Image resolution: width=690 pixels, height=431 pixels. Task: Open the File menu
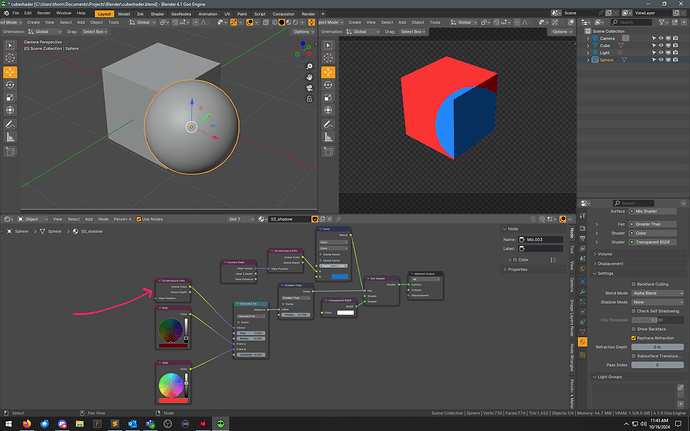pyautogui.click(x=16, y=13)
